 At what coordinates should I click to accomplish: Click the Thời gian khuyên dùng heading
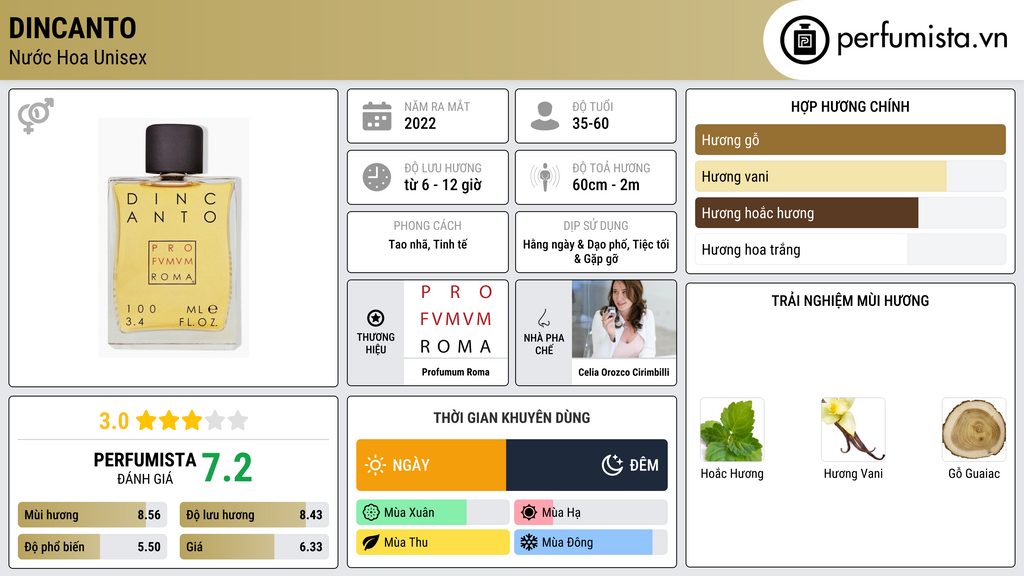(x=512, y=417)
